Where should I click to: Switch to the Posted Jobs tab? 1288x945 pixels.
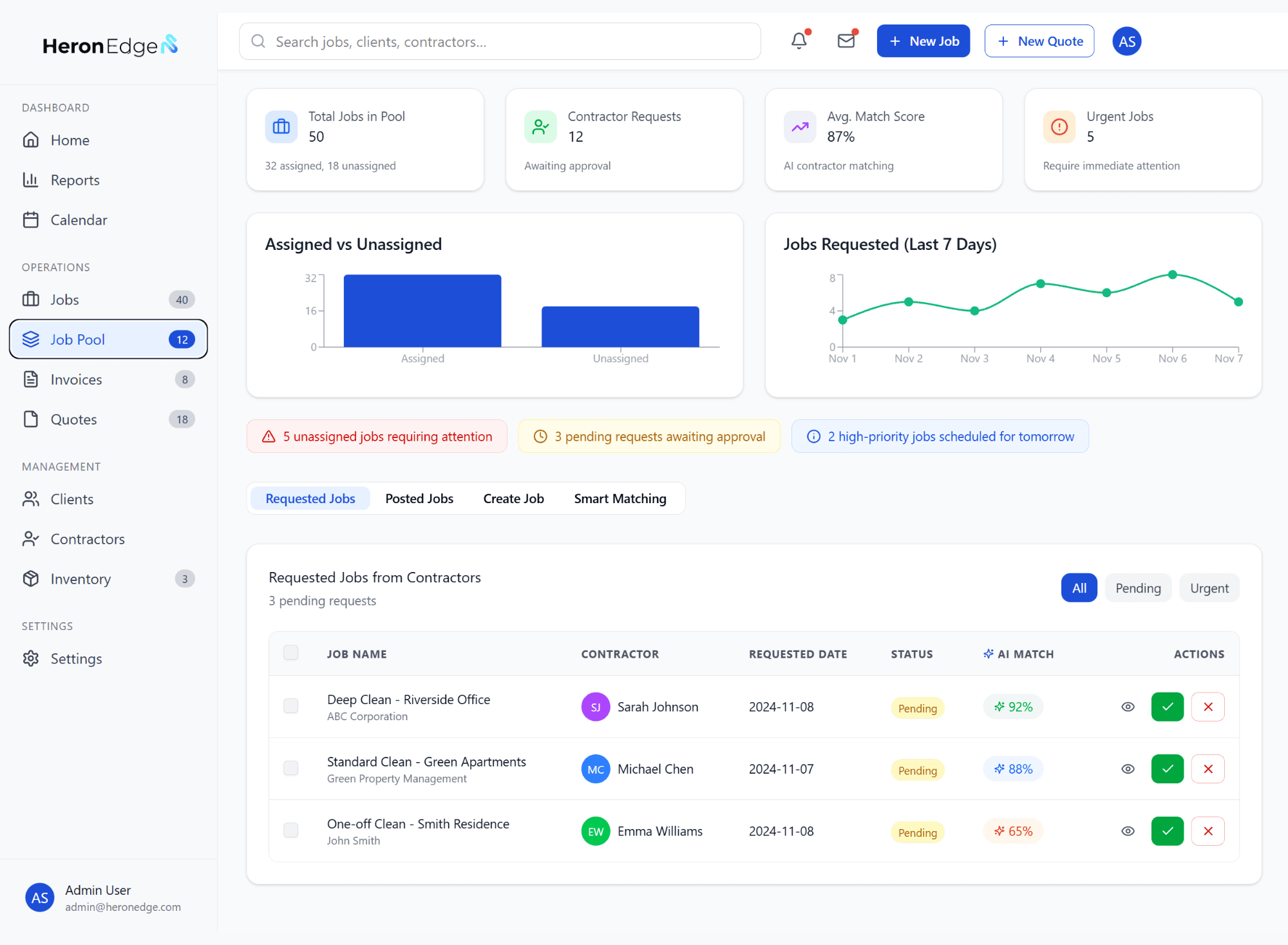(x=419, y=499)
